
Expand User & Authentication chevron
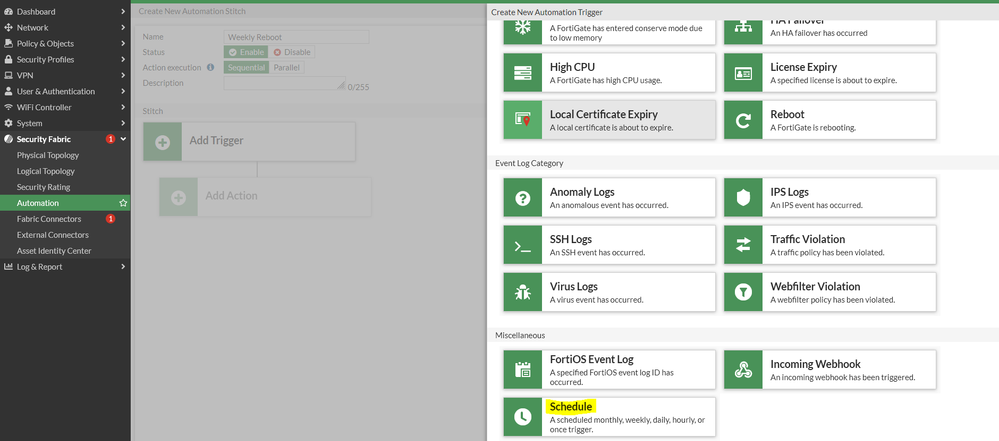click(x=123, y=91)
